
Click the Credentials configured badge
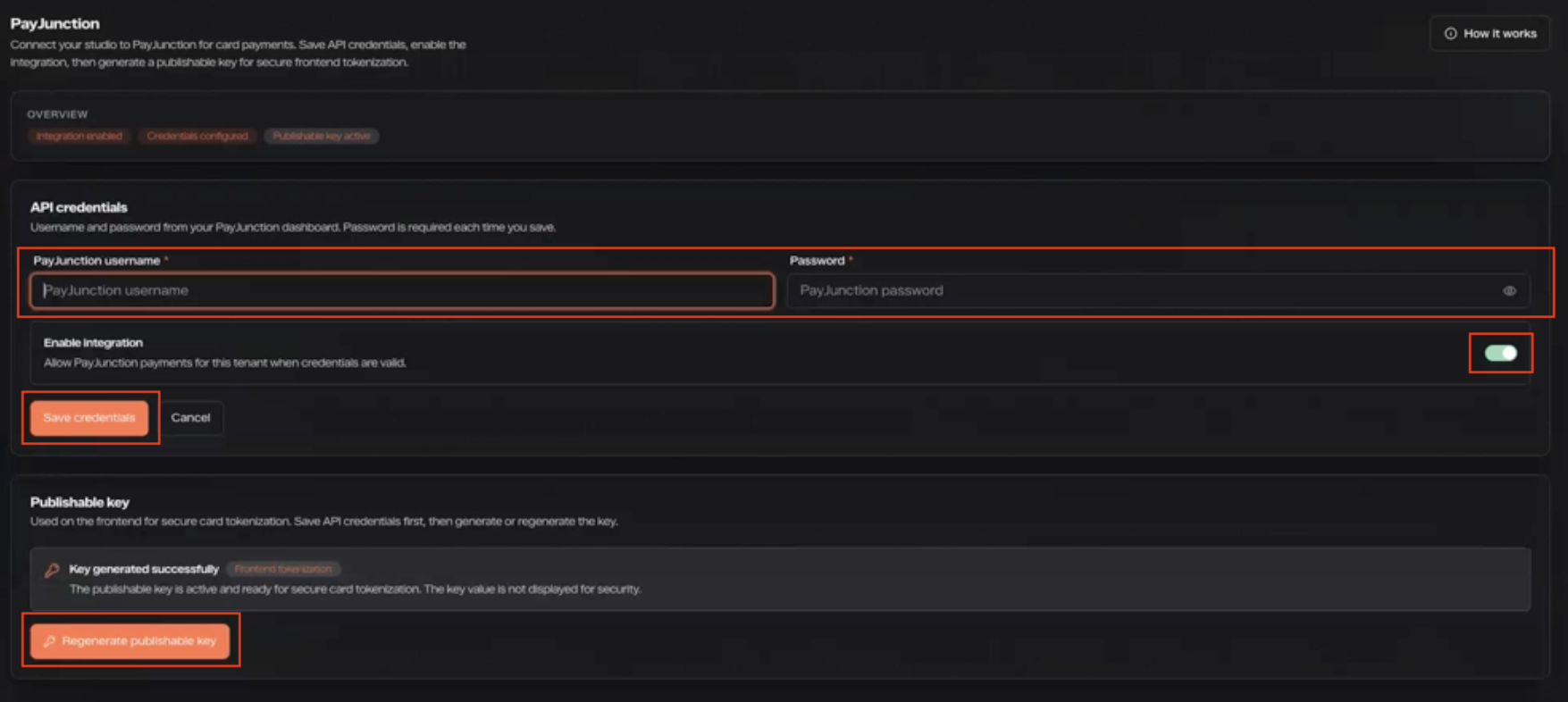pos(197,136)
